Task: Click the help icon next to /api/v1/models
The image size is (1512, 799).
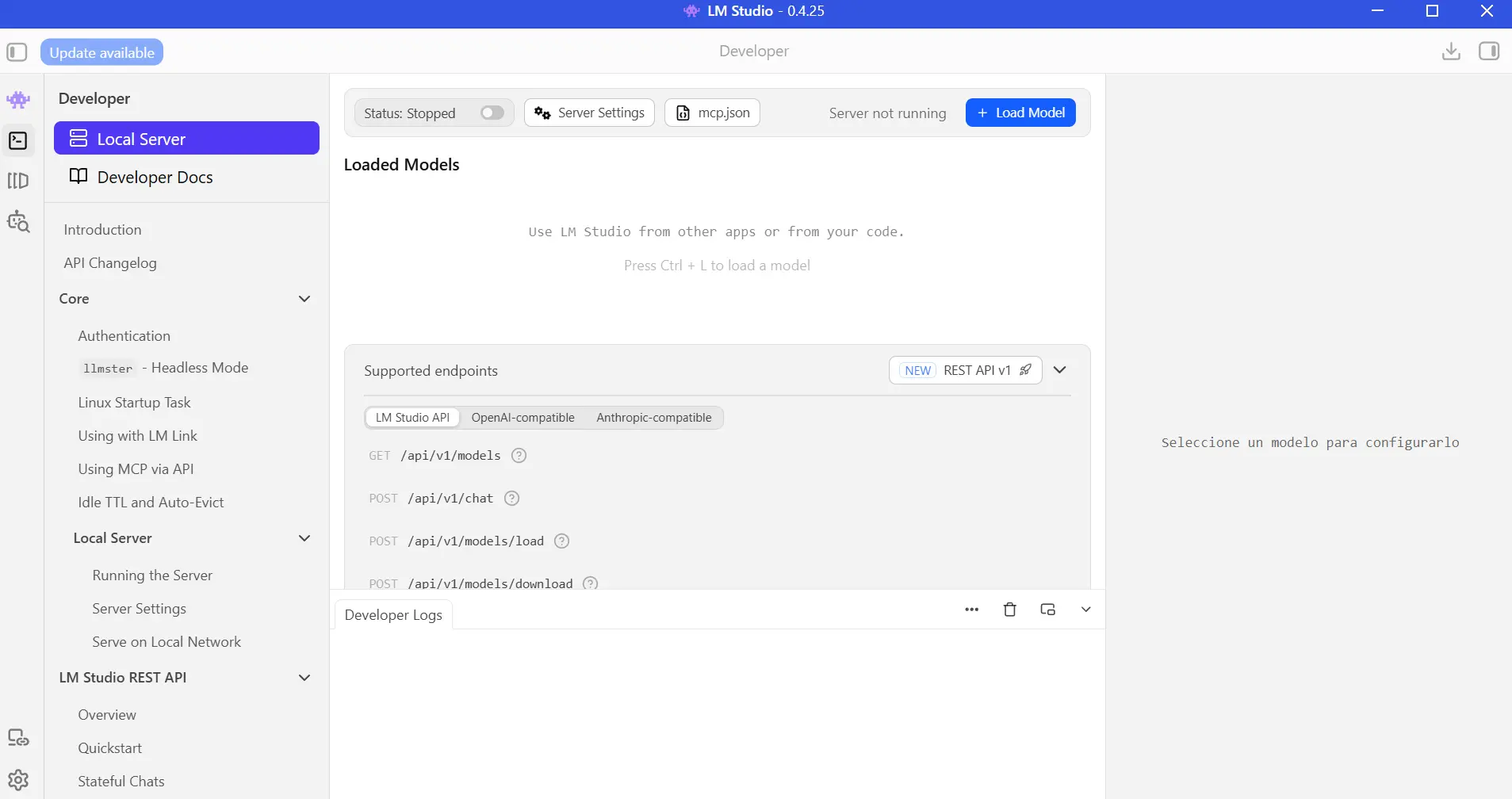Action: (x=519, y=456)
